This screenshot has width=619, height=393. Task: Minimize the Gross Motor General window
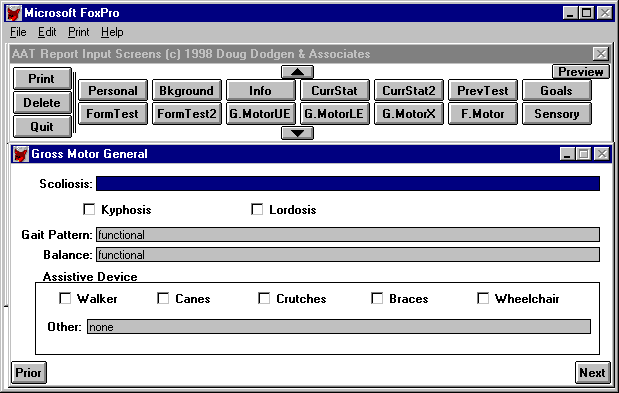click(567, 154)
